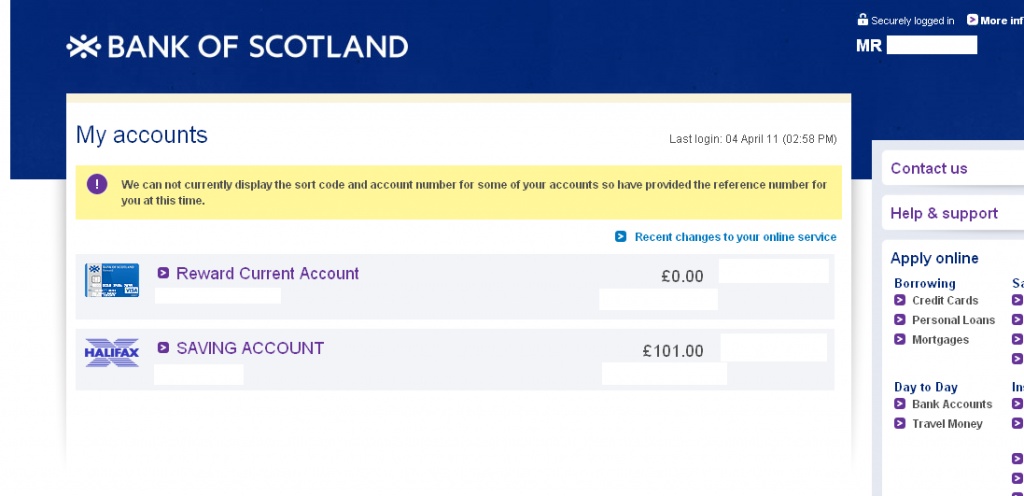The height and width of the screenshot is (496, 1024).
Task: Click arrow icon beside Personal Loans
Action: click(x=900, y=320)
